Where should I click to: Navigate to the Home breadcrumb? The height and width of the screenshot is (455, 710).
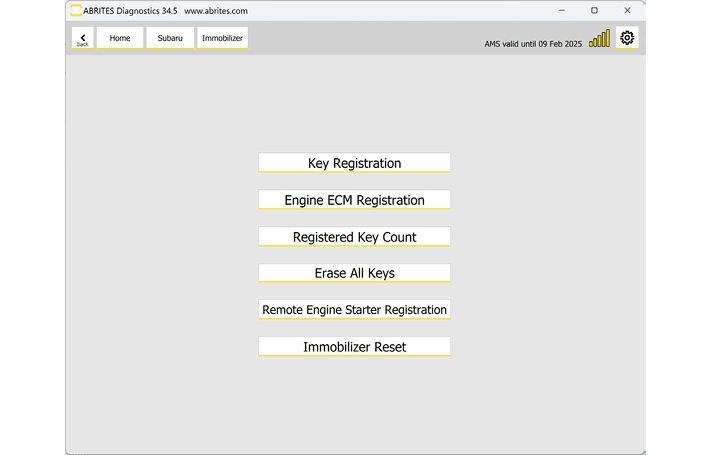(x=120, y=38)
